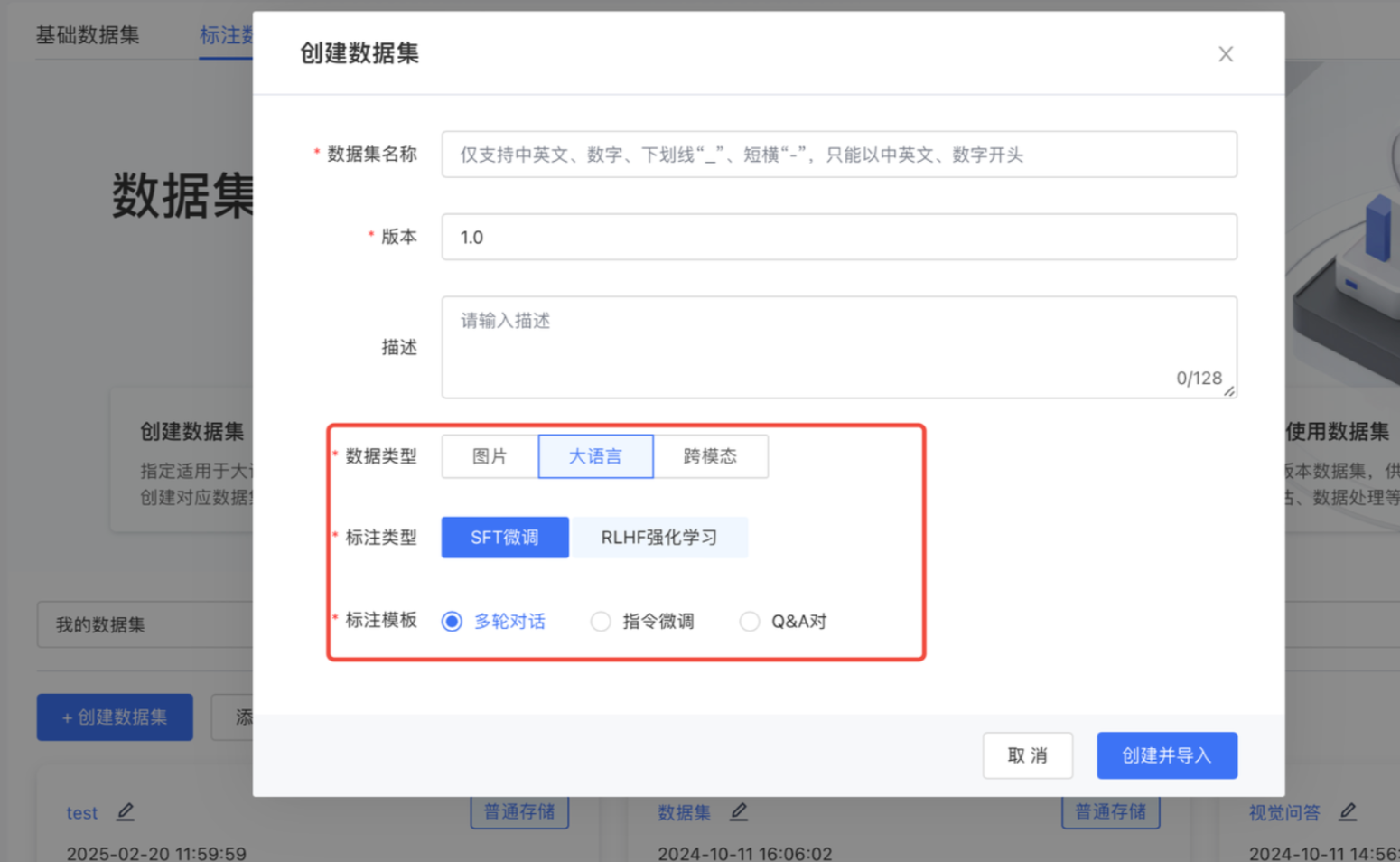Click the edit pencil beside 数据集 card title
Screen dimensions: 1400x862
(739, 812)
